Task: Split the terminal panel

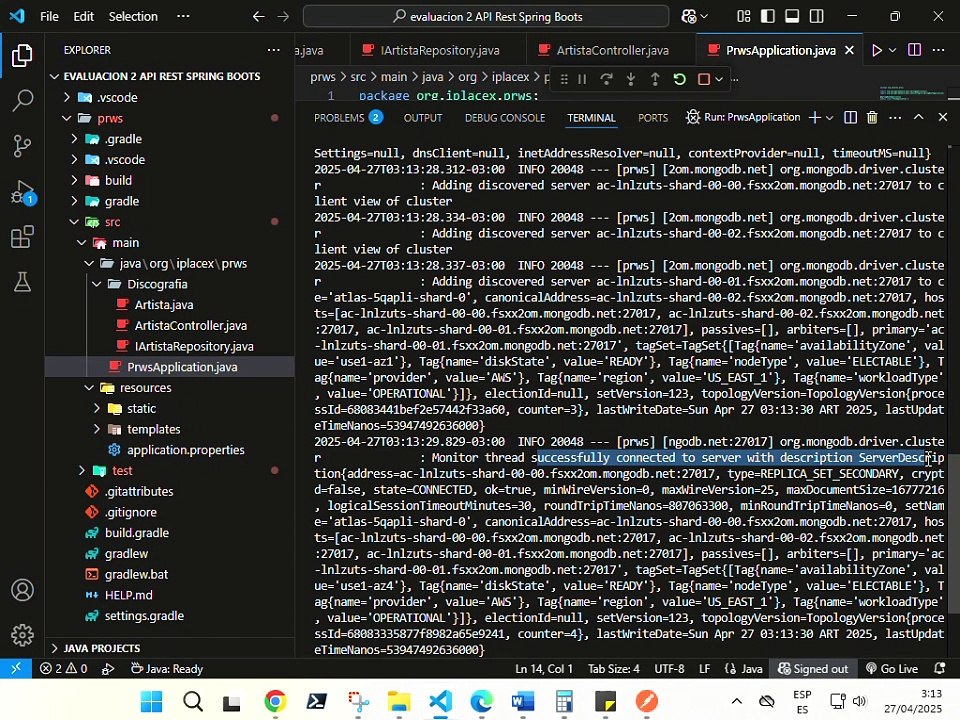Action: pos(850,117)
